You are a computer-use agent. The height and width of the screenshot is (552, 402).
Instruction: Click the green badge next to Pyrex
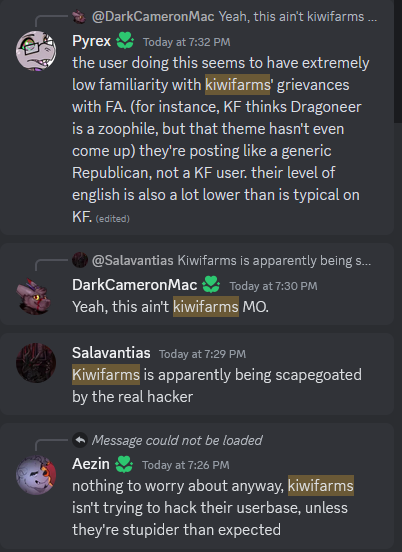coord(125,41)
